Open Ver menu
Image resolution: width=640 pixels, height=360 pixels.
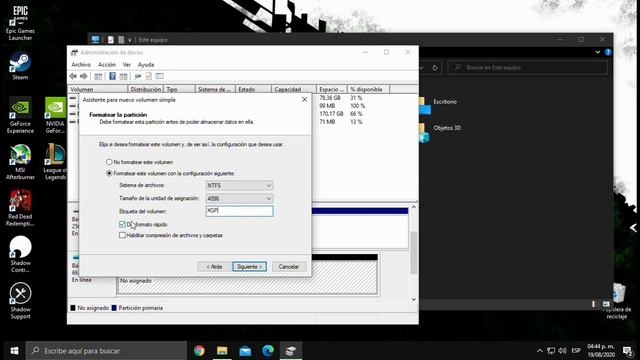[x=127, y=64]
